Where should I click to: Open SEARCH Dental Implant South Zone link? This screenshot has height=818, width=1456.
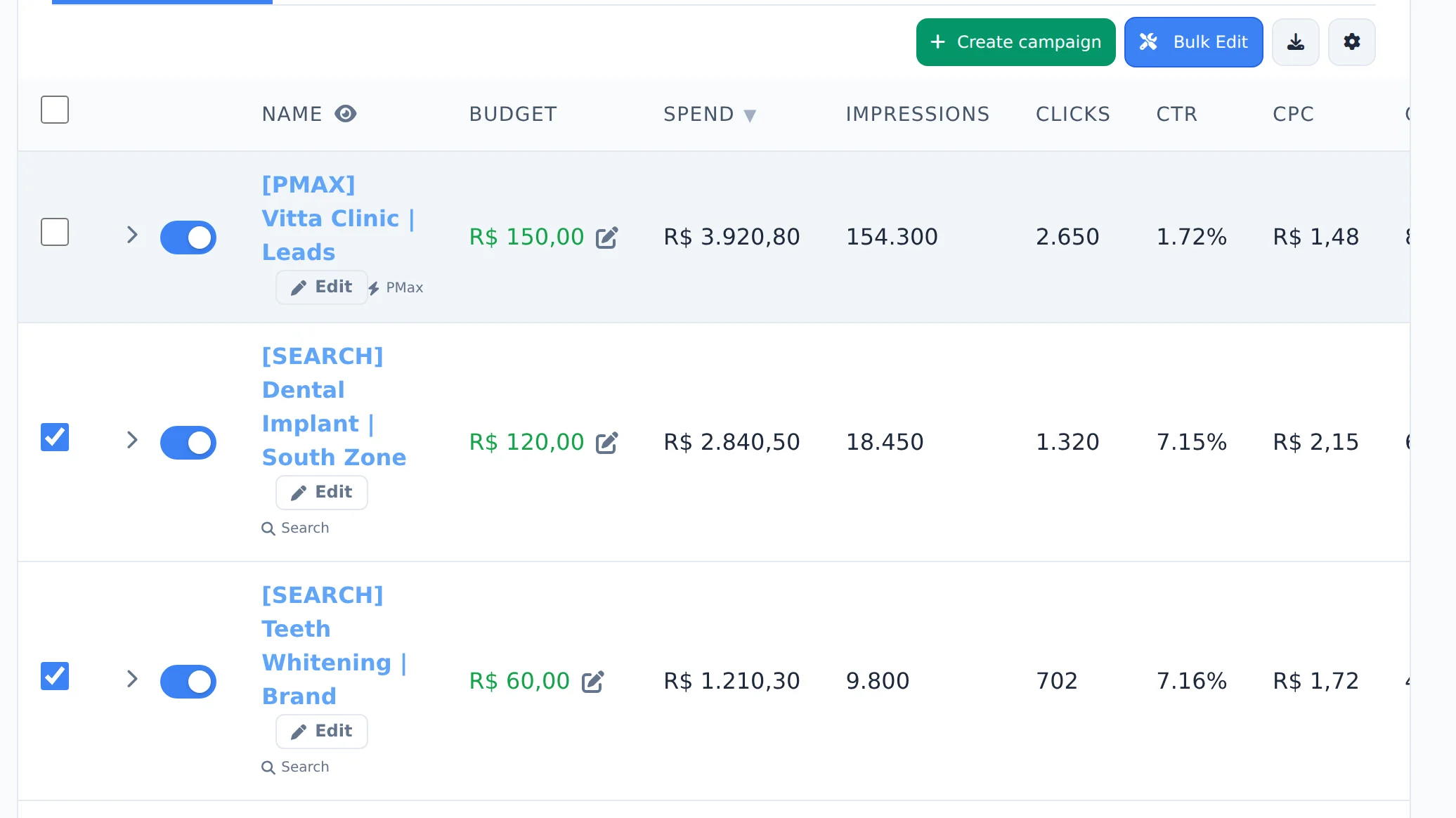pyautogui.click(x=334, y=407)
